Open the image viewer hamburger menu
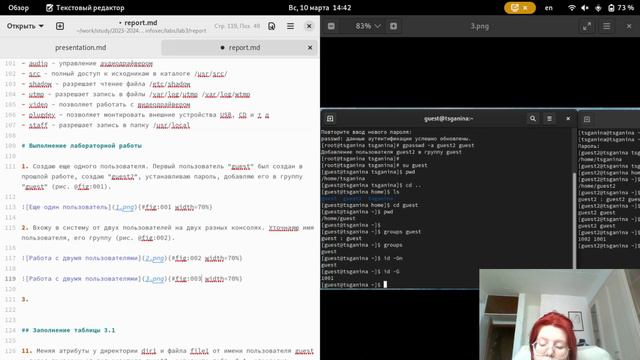 coord(607,26)
